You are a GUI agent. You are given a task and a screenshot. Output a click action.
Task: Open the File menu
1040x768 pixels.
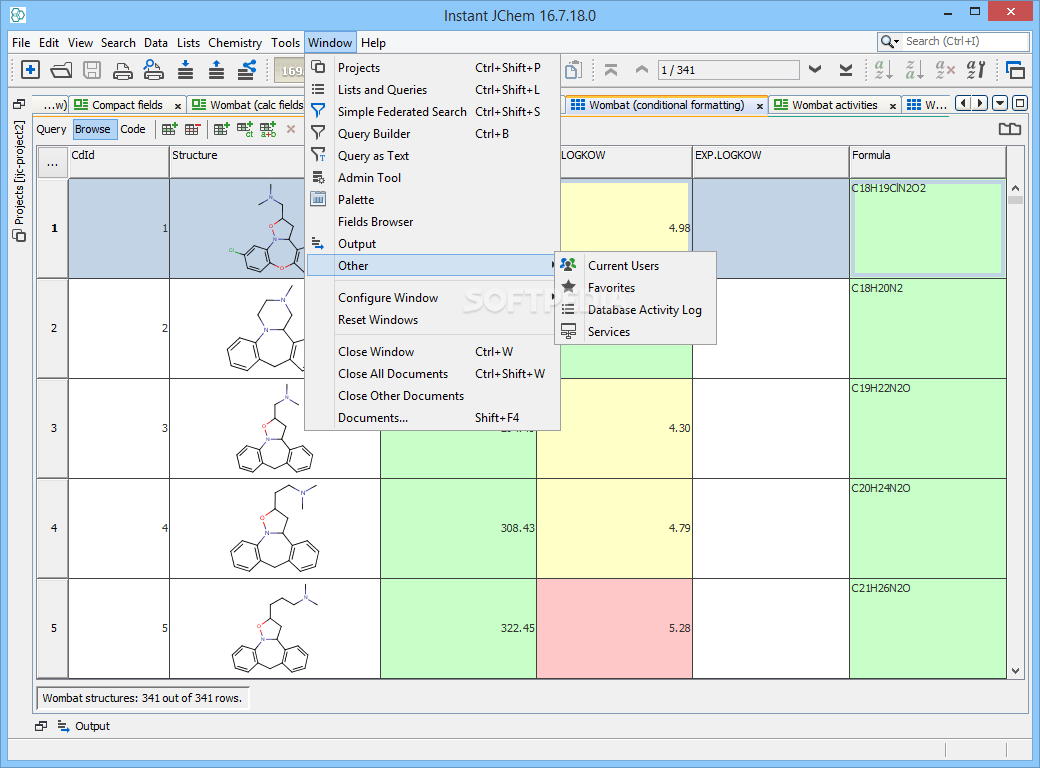(21, 42)
